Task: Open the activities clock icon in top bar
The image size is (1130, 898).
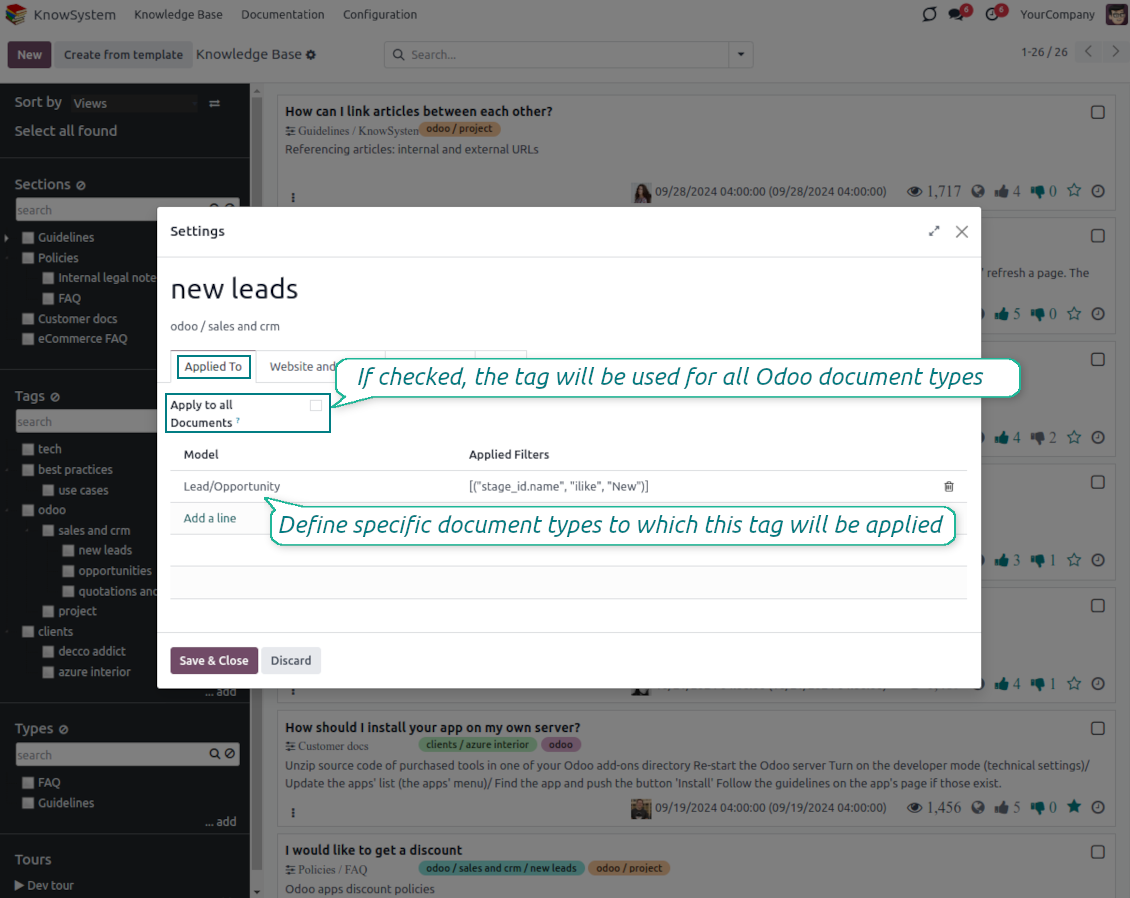Action: 993,14
